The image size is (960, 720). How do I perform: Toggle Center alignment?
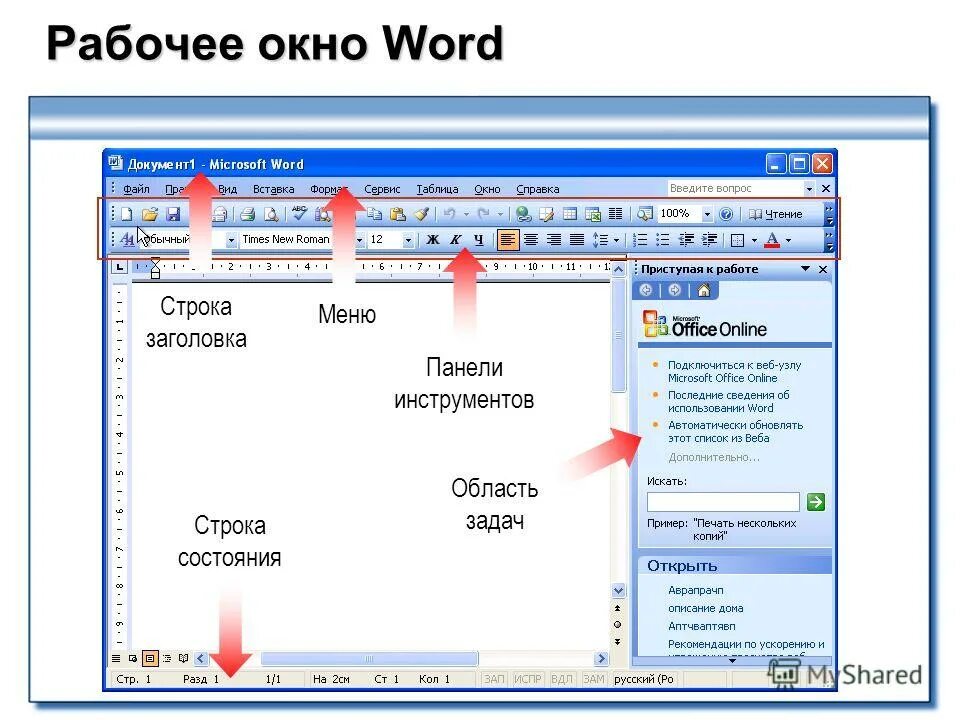(x=531, y=239)
